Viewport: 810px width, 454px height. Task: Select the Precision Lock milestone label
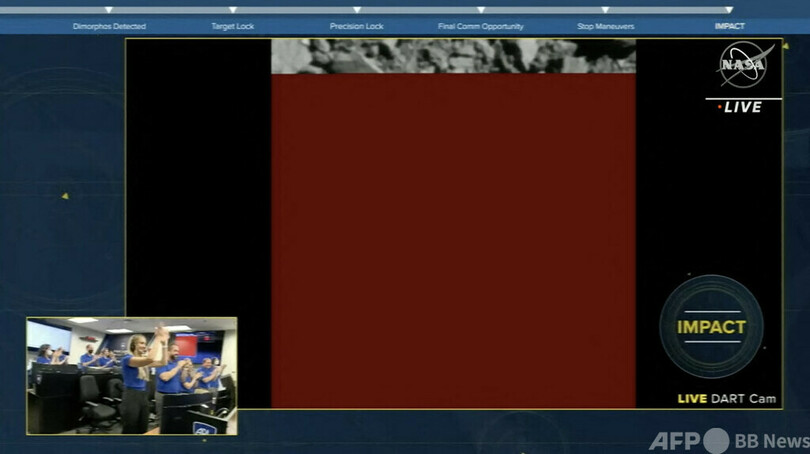(357, 26)
